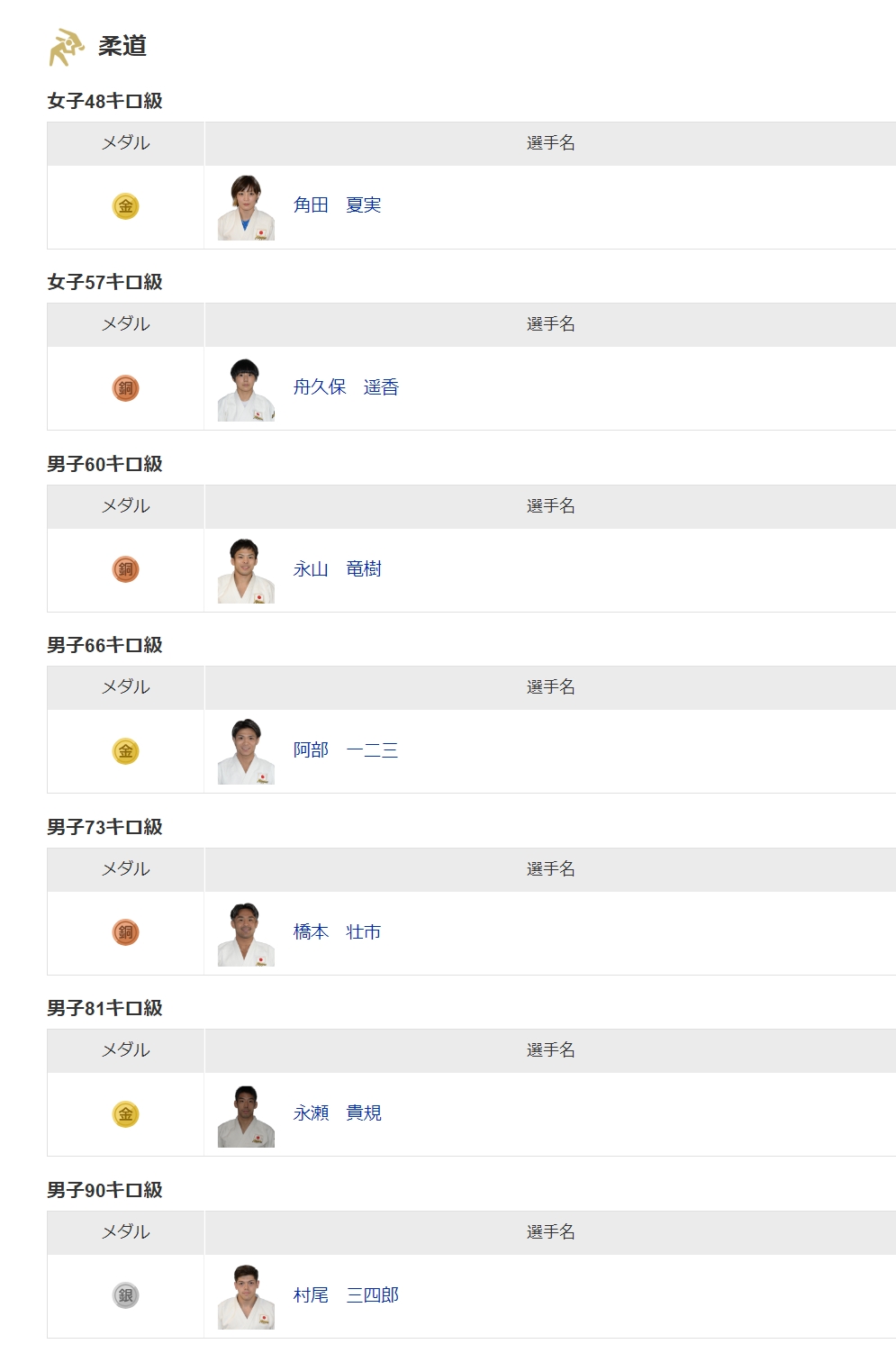The width and height of the screenshot is (896, 1353).
Task: Click the gold medal icon for 永瀬 貴規
Action: pos(125,1114)
